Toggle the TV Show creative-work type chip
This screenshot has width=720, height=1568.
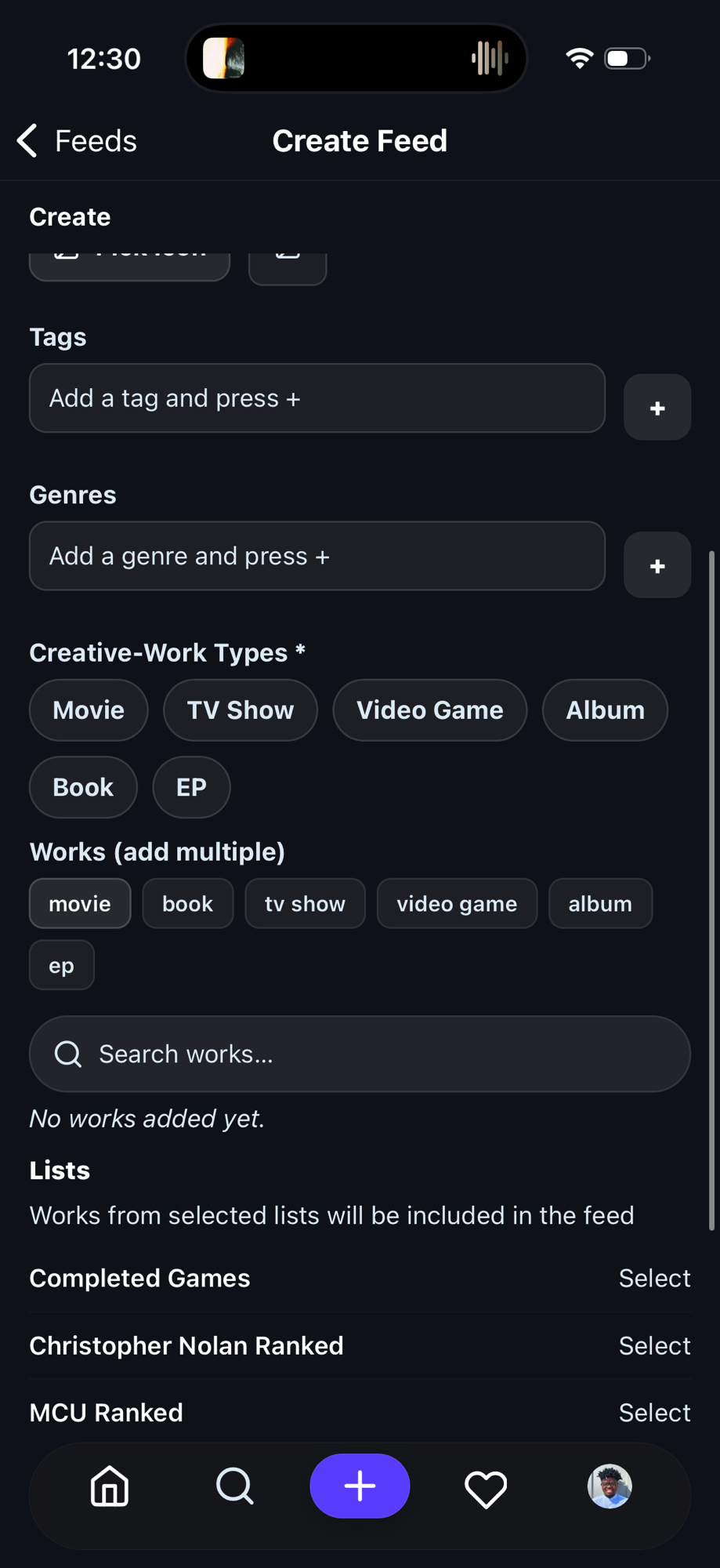240,710
